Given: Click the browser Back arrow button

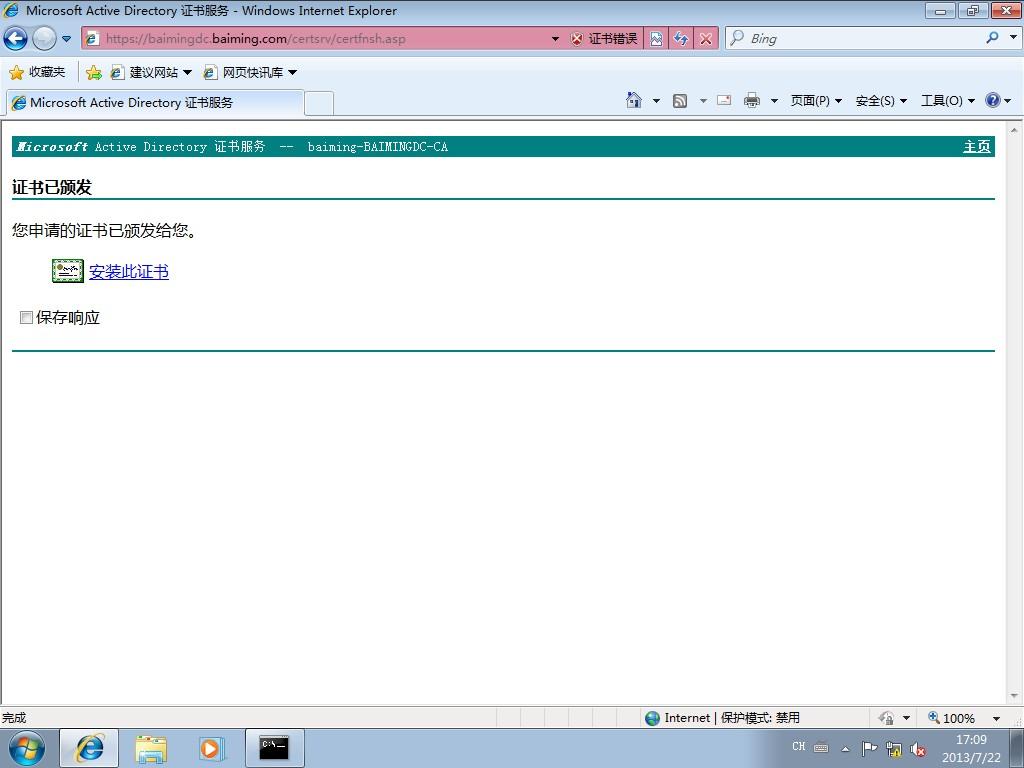Looking at the screenshot, I should point(16,39).
